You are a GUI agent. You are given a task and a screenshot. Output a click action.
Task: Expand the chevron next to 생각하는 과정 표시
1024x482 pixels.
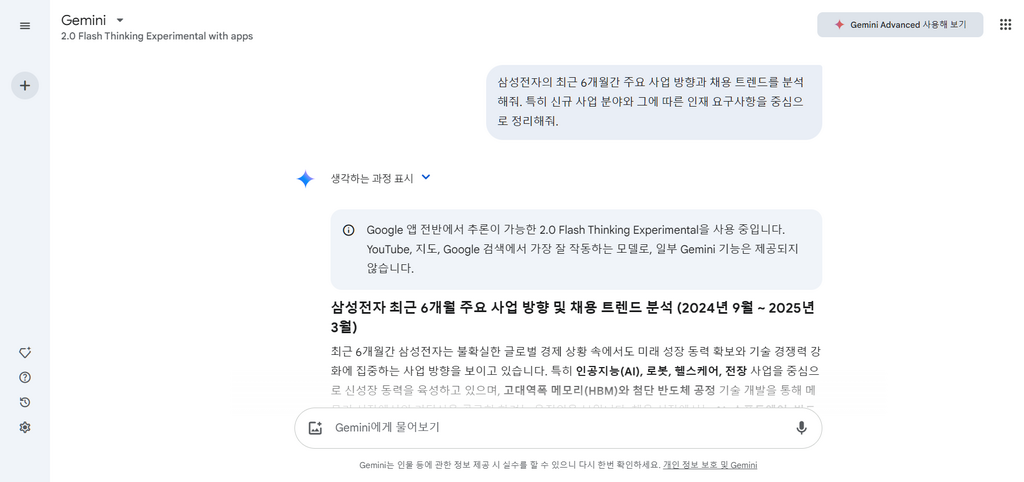(x=426, y=177)
